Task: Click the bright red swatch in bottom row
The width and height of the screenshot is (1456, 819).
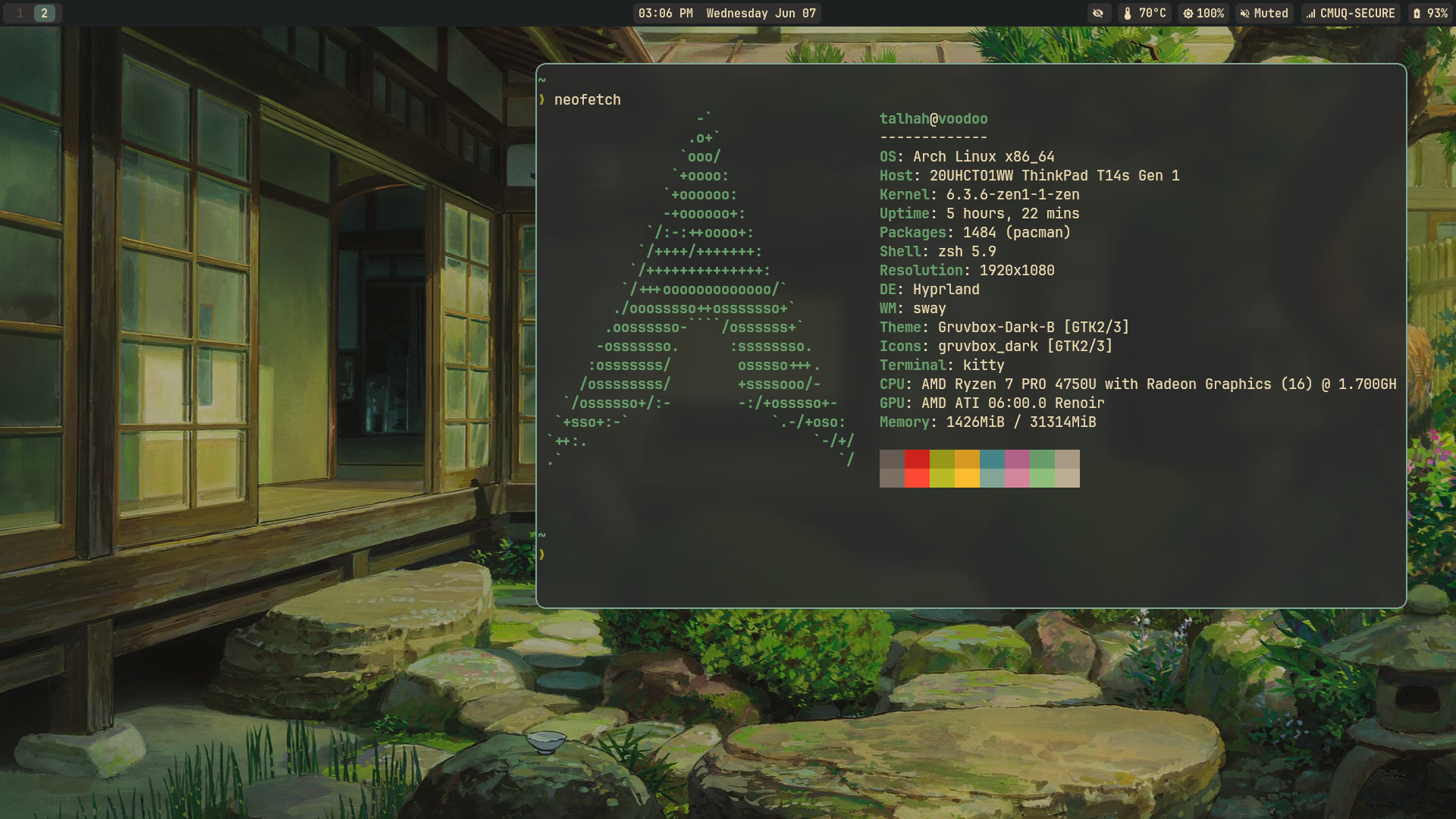Action: click(x=917, y=478)
